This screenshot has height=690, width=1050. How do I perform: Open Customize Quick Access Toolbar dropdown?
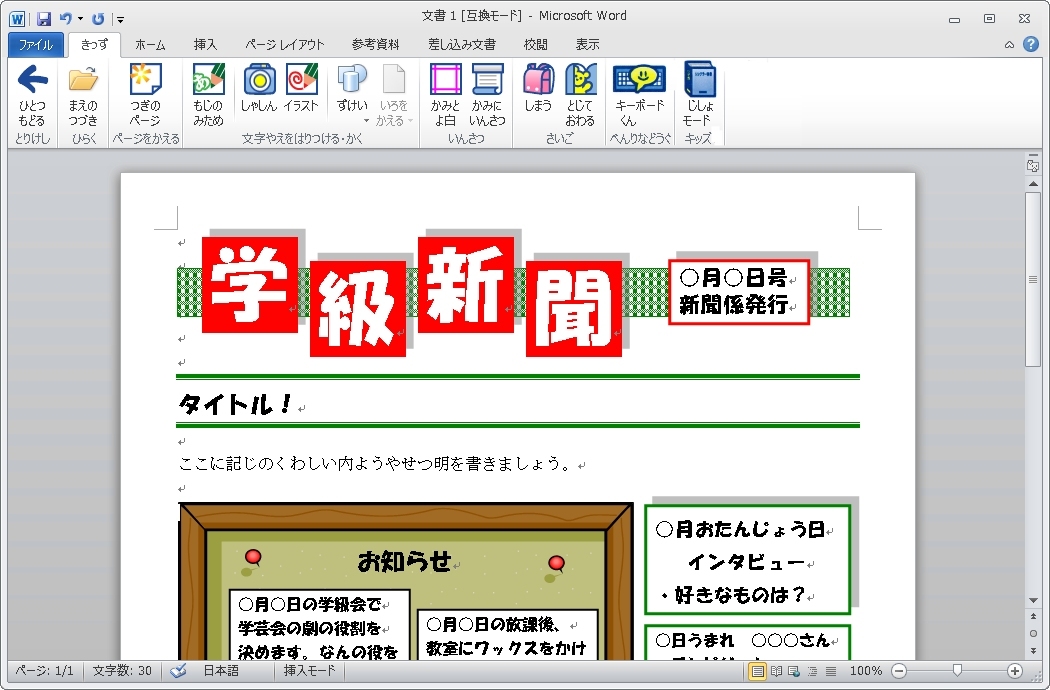[x=121, y=19]
